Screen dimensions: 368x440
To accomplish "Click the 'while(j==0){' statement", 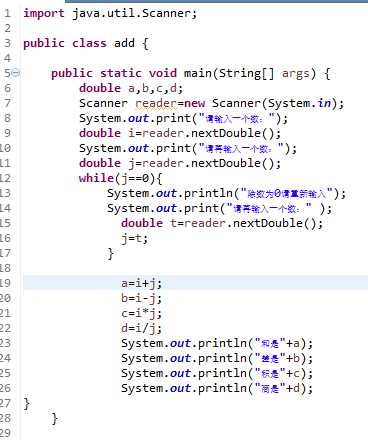I will (120, 178).
